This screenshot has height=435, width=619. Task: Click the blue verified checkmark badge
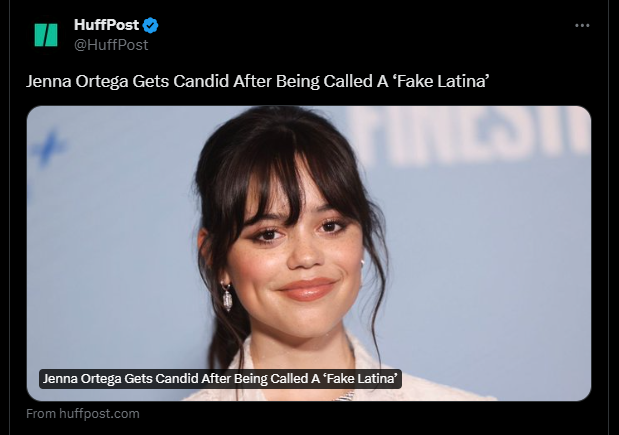click(150, 26)
